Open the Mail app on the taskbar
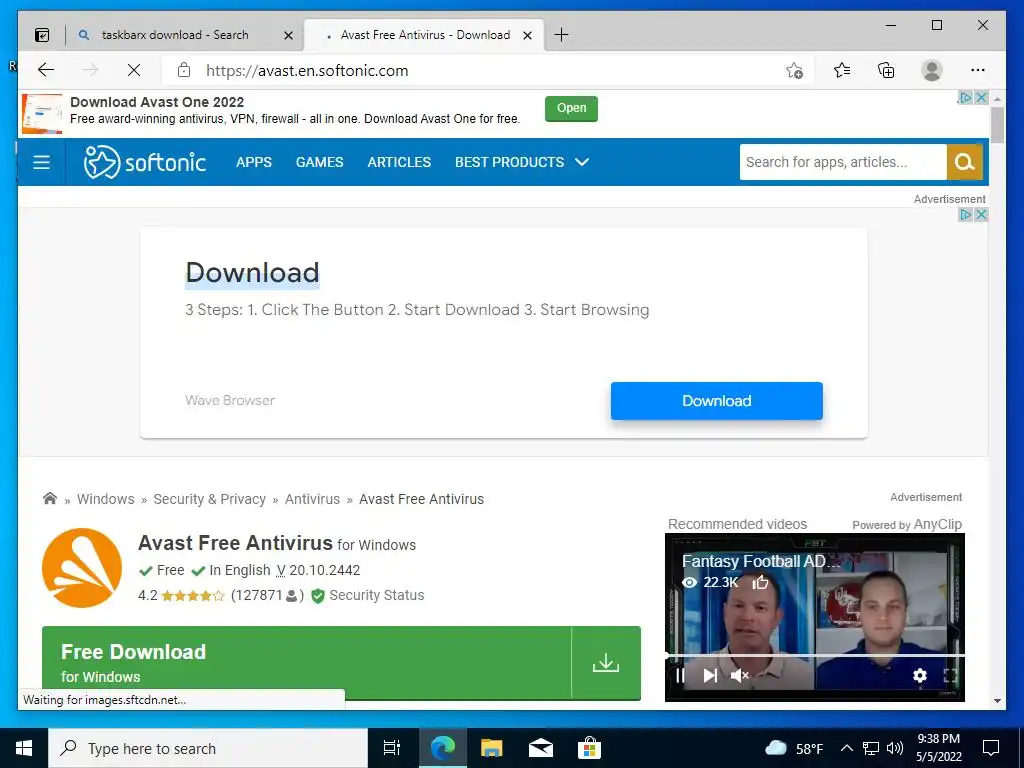The width and height of the screenshot is (1024, 768). point(541,748)
